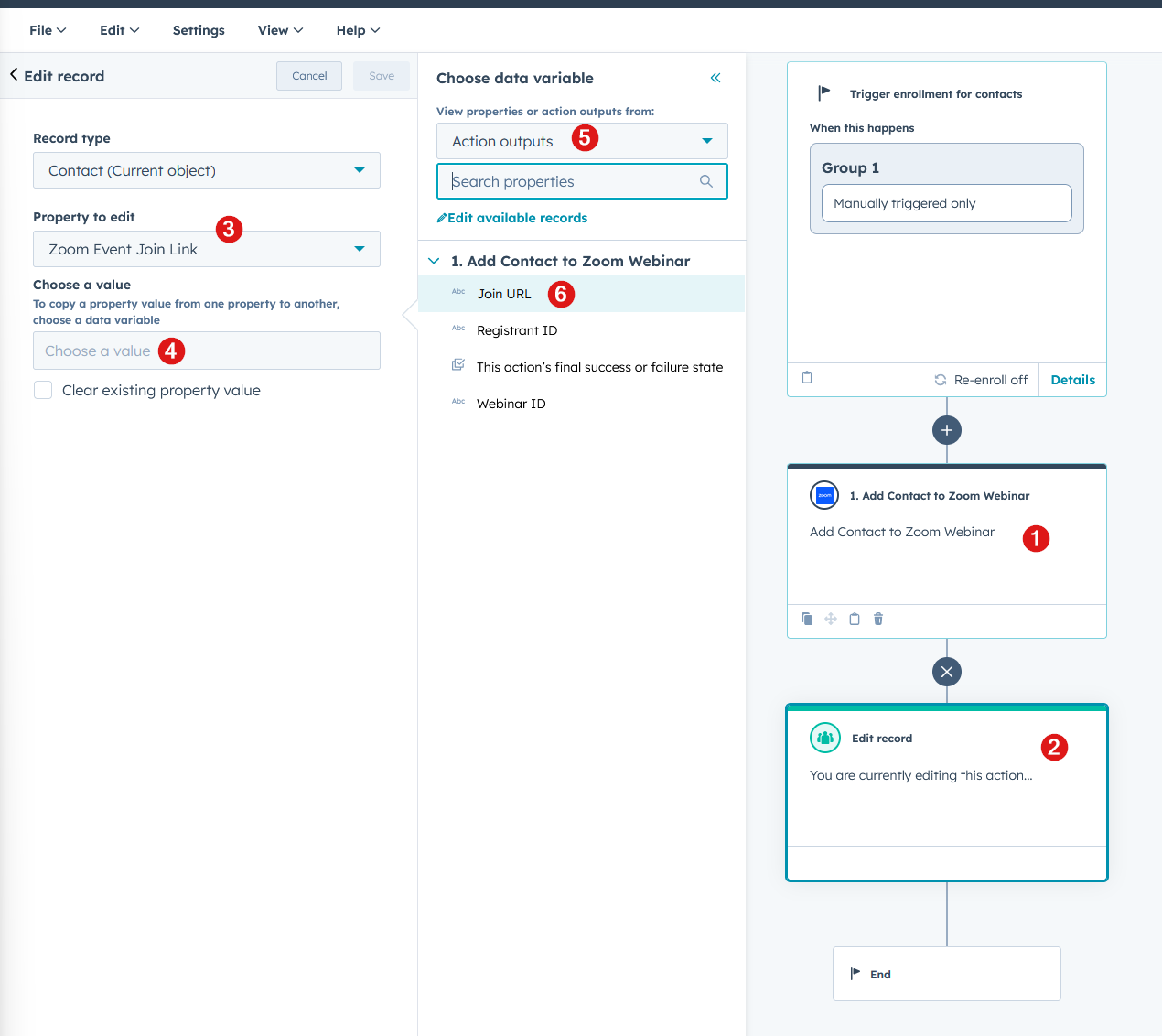
Task: Add a step with the plus connector
Action: point(947,430)
